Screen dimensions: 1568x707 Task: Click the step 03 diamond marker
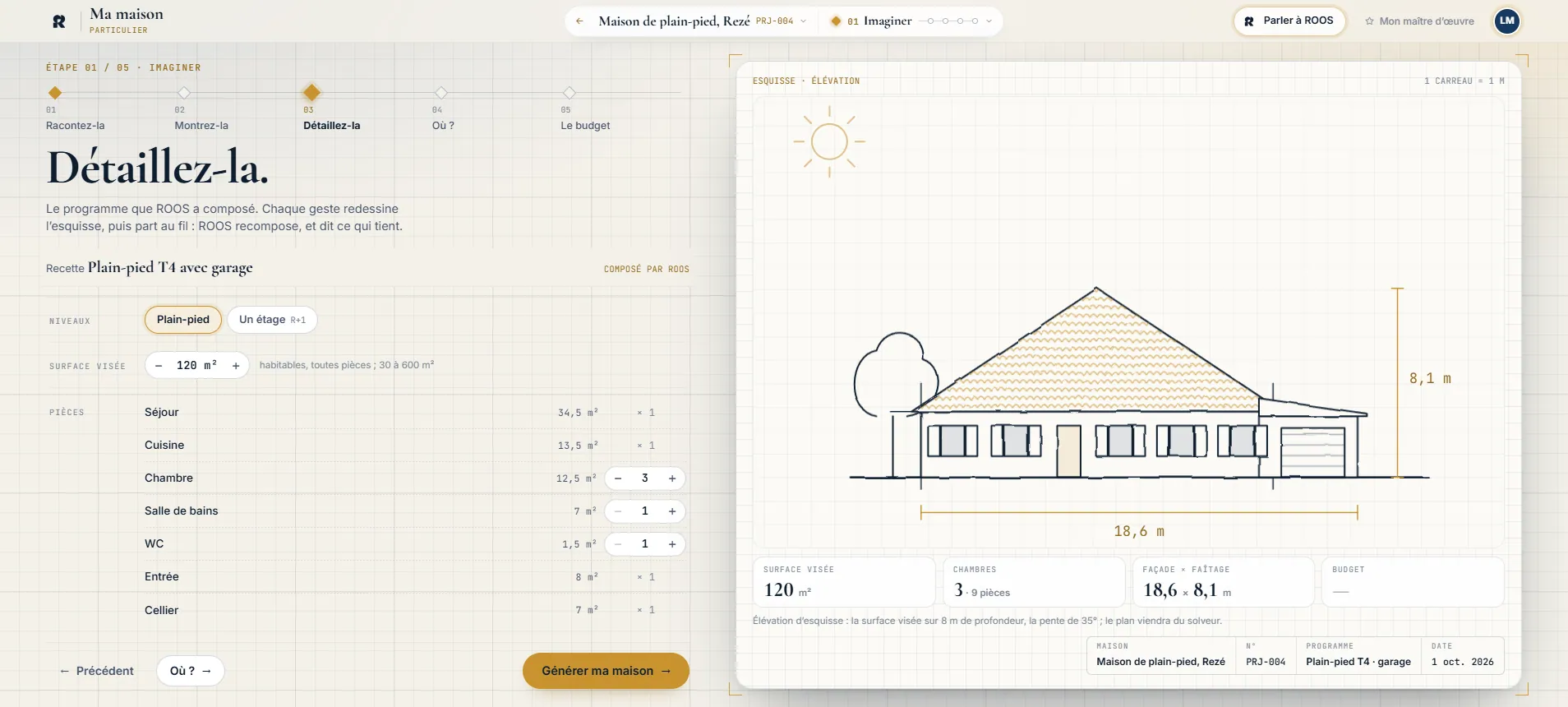(x=311, y=92)
